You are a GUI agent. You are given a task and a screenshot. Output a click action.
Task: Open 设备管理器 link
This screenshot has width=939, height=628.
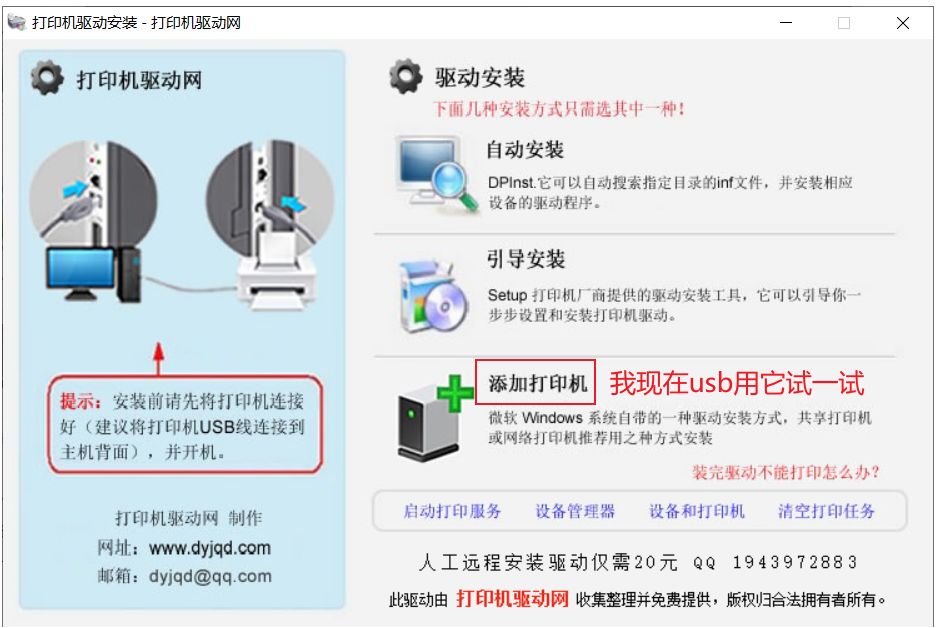click(x=575, y=511)
